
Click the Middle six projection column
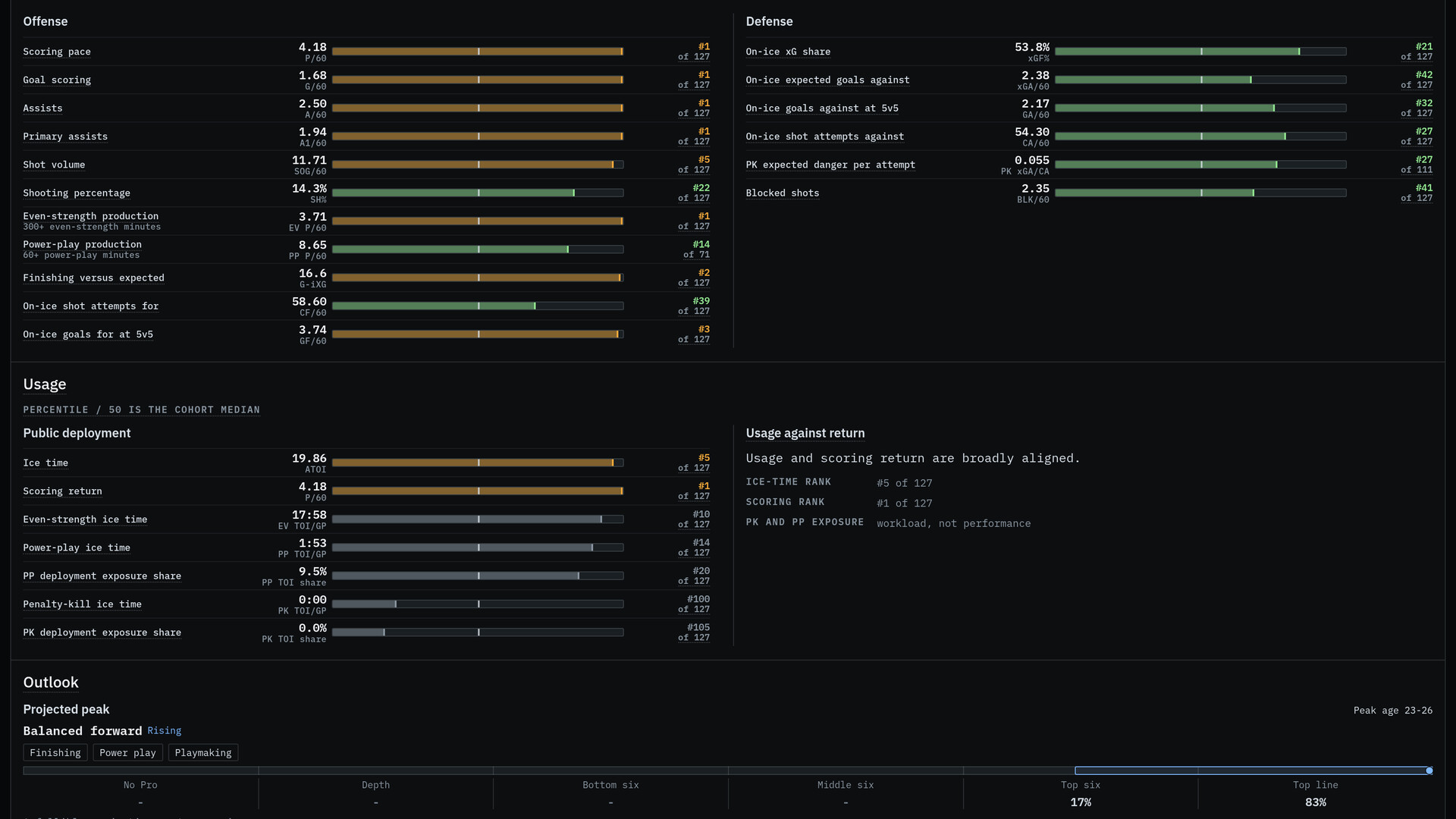point(846,794)
